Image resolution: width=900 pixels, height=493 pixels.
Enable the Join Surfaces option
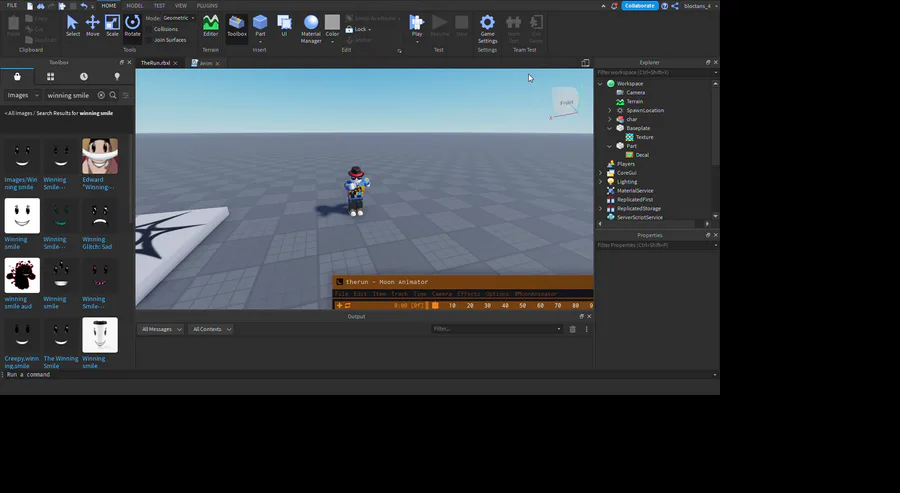[x=149, y=40]
